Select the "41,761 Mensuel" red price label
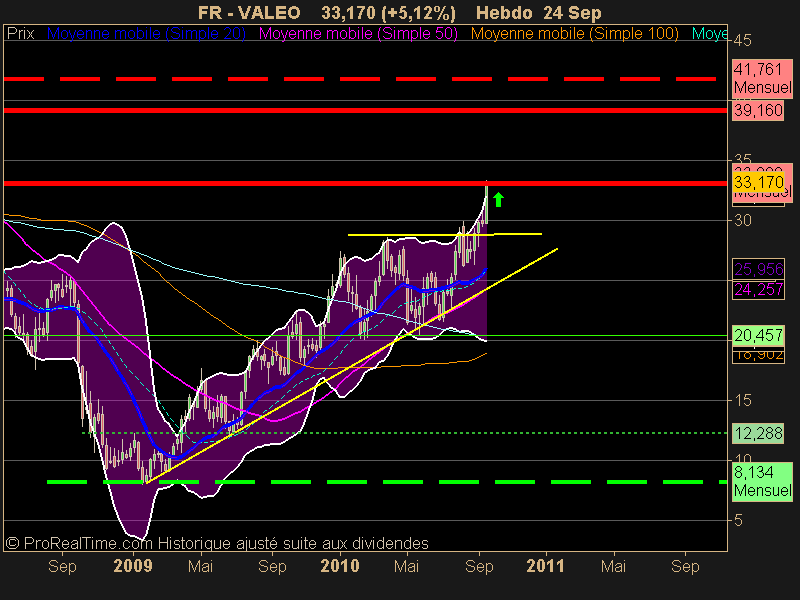Screen dimensions: 800x600 [762, 79]
